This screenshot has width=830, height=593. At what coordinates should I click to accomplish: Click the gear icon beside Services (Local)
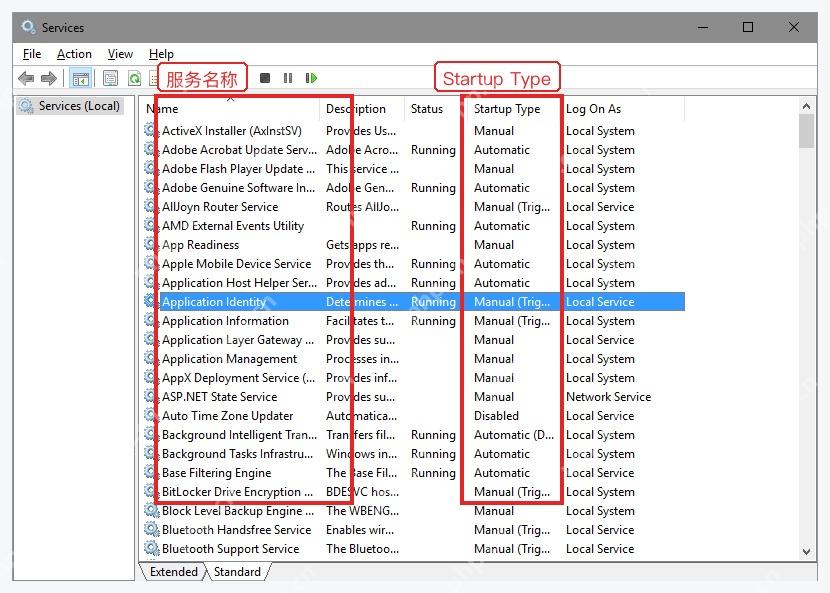[x=25, y=106]
